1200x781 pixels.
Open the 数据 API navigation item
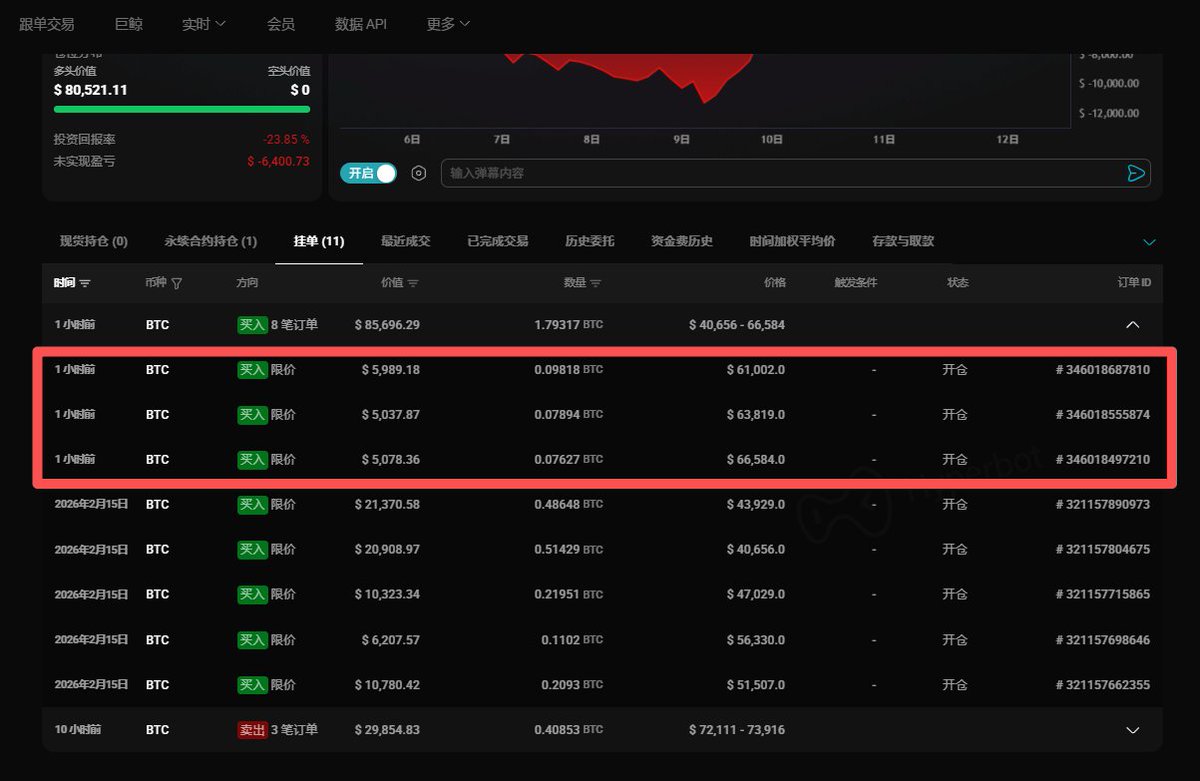click(x=361, y=24)
